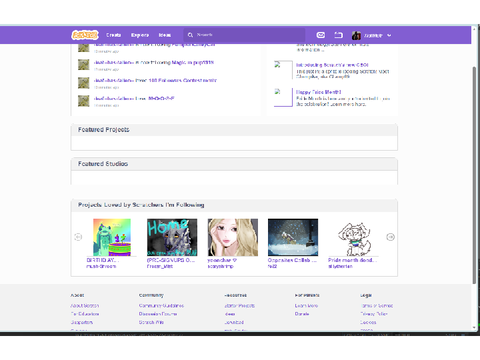Show next loved projects with right arrow

[x=390, y=237]
